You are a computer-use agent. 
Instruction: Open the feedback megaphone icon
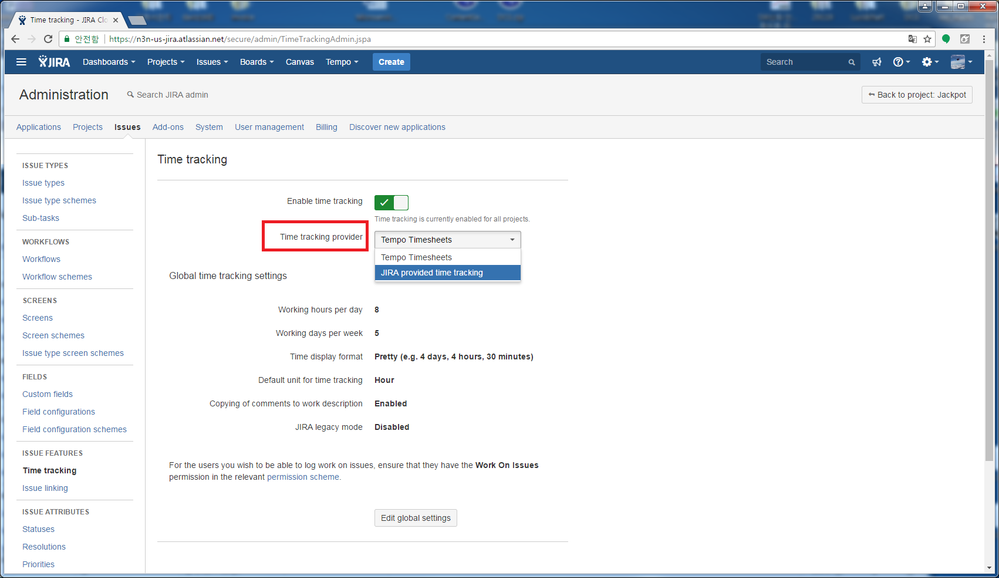(x=877, y=62)
